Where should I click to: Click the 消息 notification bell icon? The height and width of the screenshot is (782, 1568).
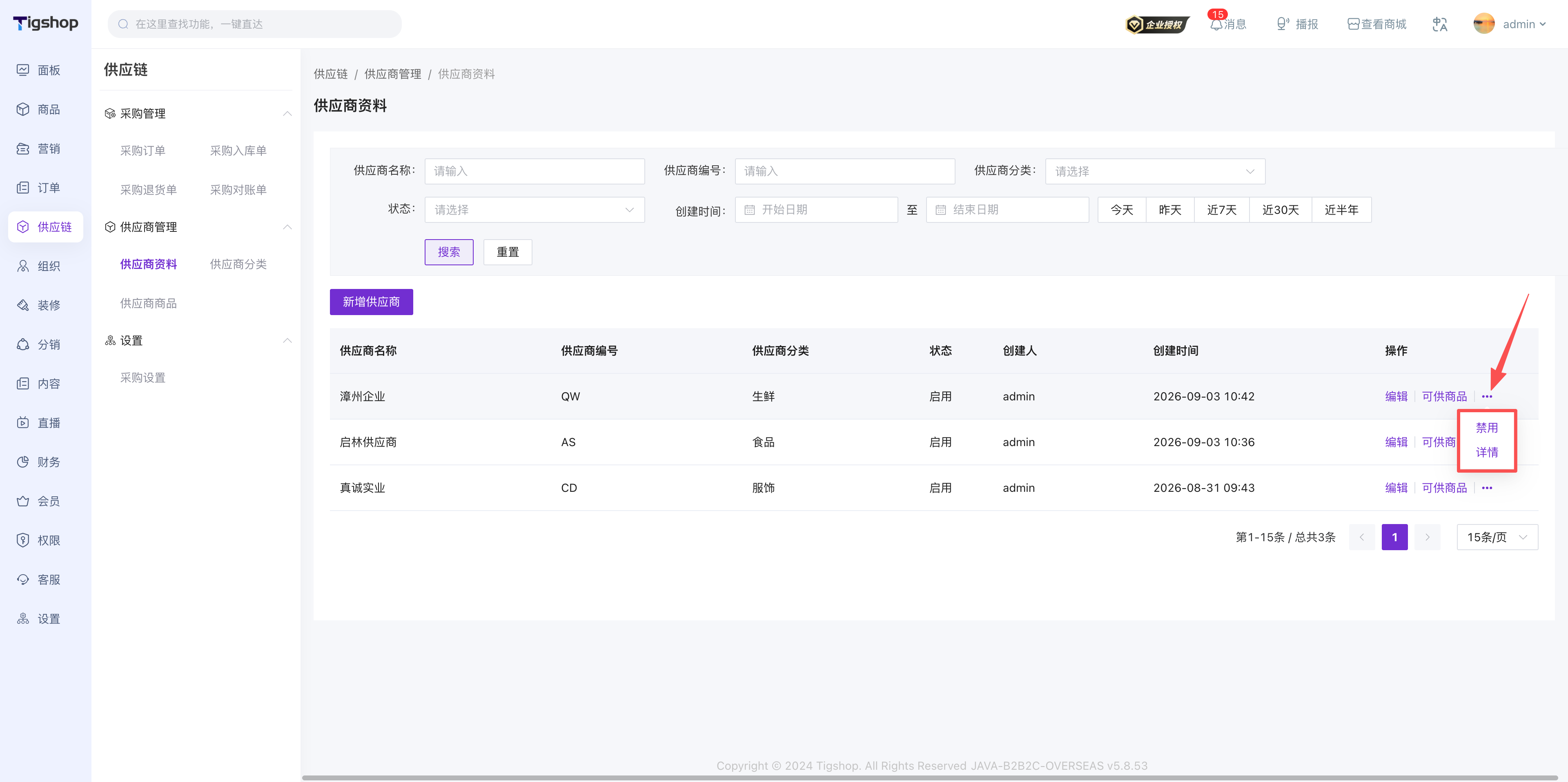click(1216, 24)
